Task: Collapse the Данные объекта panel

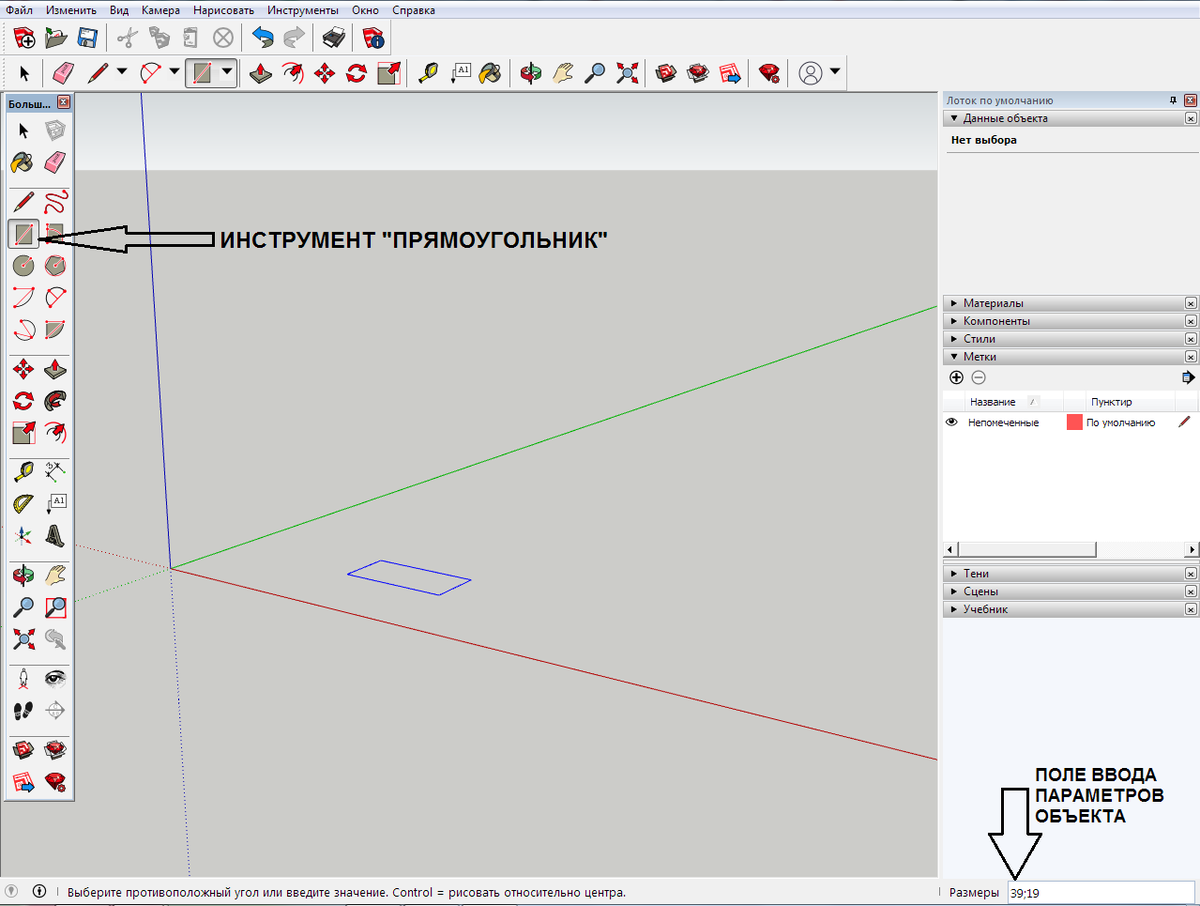Action: pyautogui.click(x=954, y=118)
